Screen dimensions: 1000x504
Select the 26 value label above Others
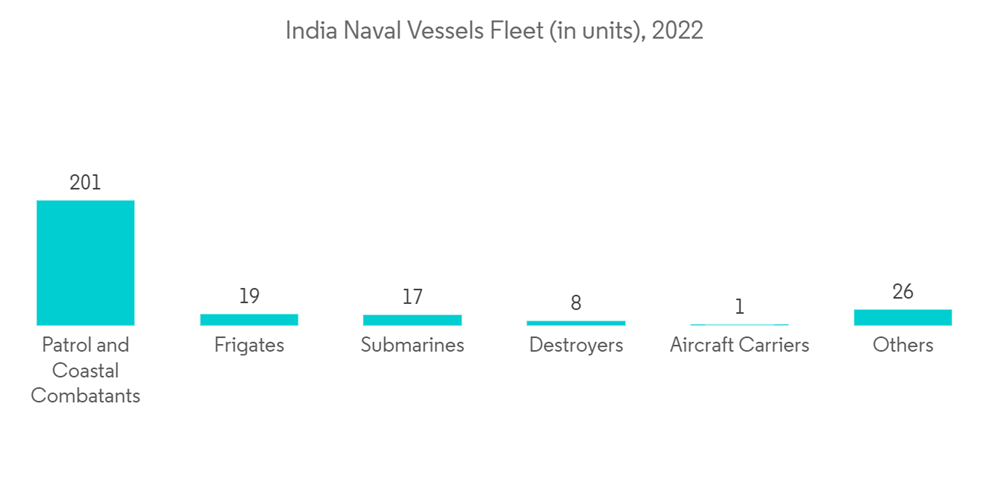(903, 292)
